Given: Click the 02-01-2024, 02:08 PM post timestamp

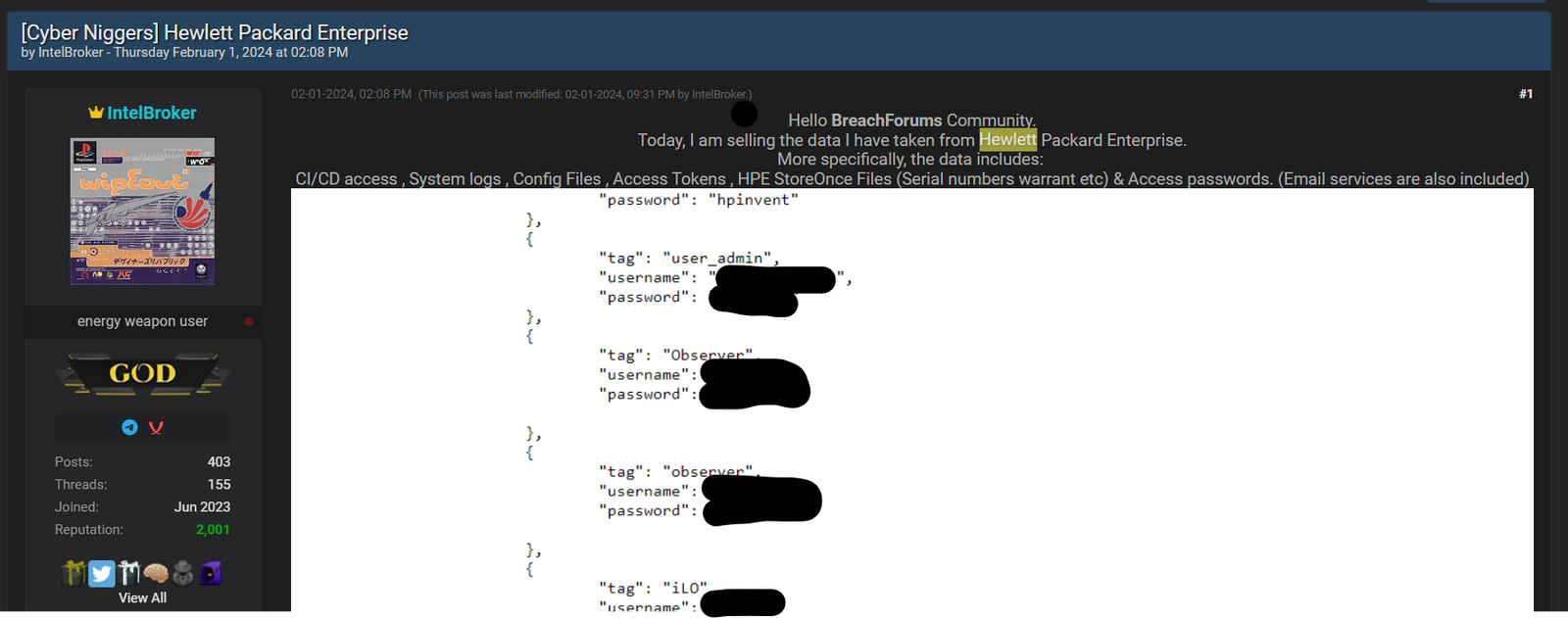Looking at the screenshot, I should pyautogui.click(x=351, y=94).
